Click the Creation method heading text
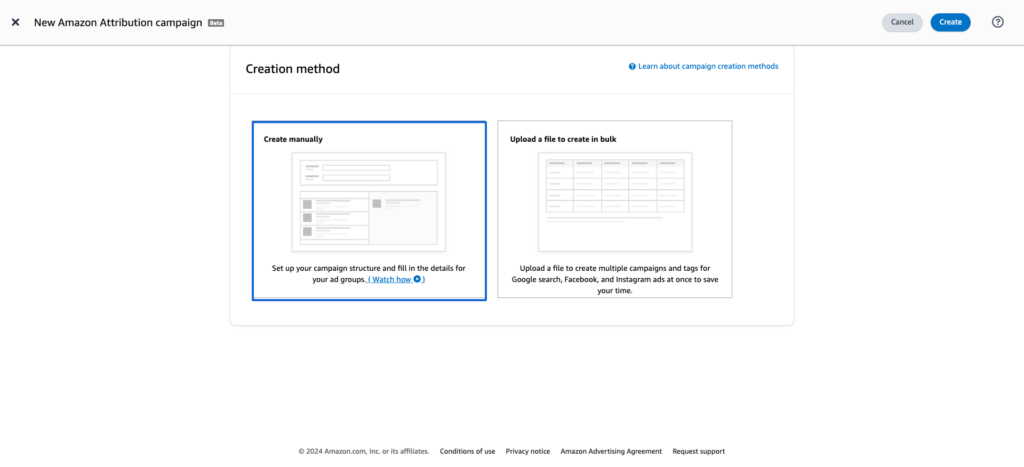This screenshot has height=467, width=1024. (x=293, y=69)
